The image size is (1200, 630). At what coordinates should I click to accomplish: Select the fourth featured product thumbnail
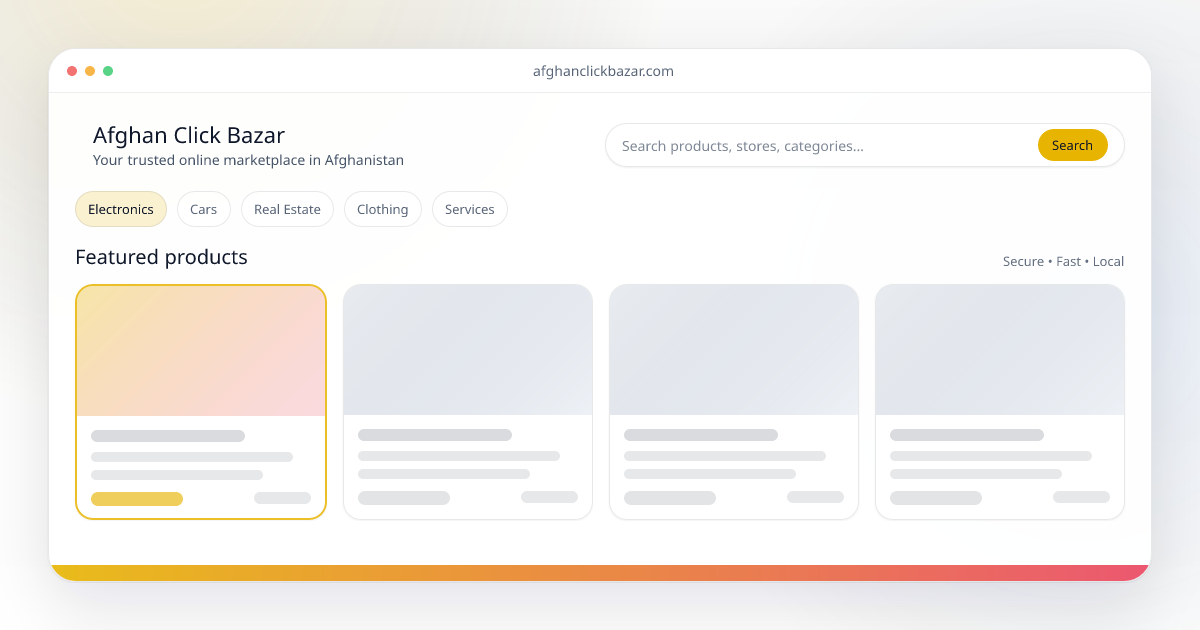point(1000,350)
